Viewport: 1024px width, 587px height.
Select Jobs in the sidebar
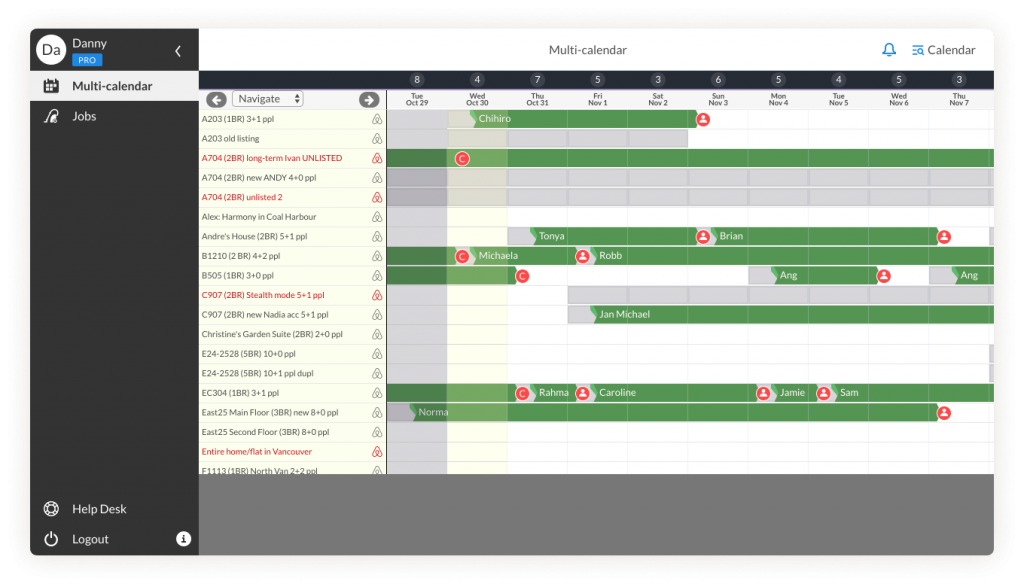[x=84, y=116]
